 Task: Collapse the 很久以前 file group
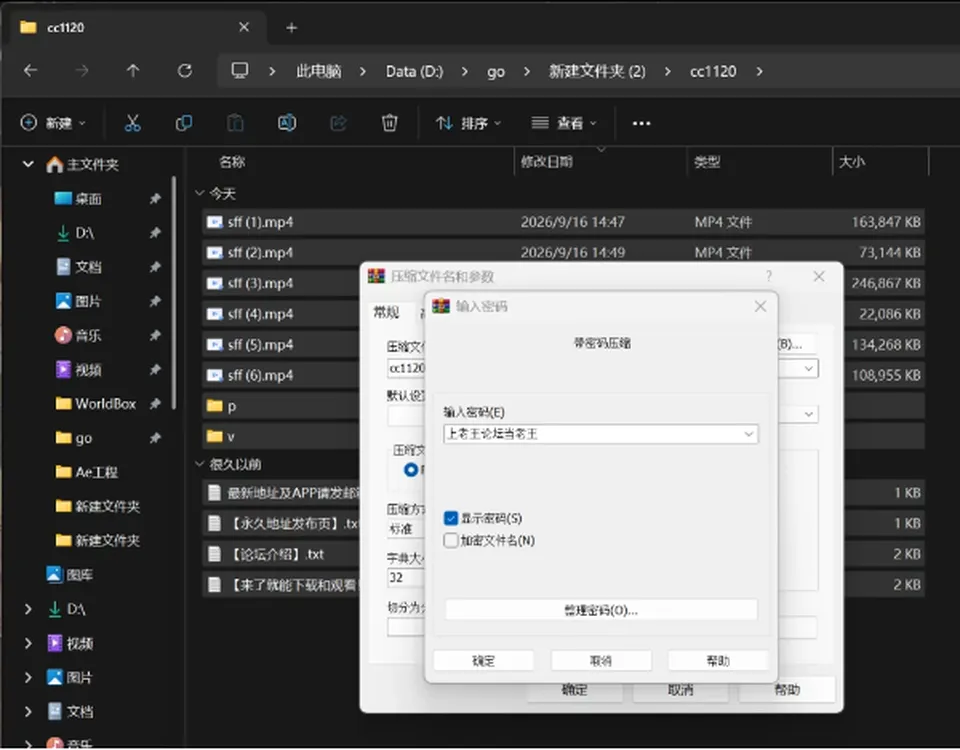(x=200, y=464)
